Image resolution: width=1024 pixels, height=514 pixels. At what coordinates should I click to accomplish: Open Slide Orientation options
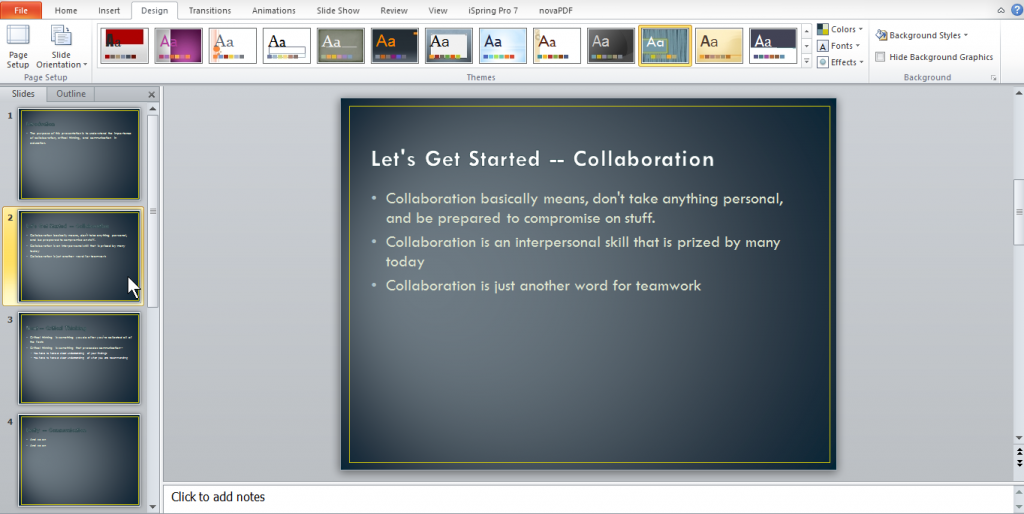pyautogui.click(x=61, y=46)
